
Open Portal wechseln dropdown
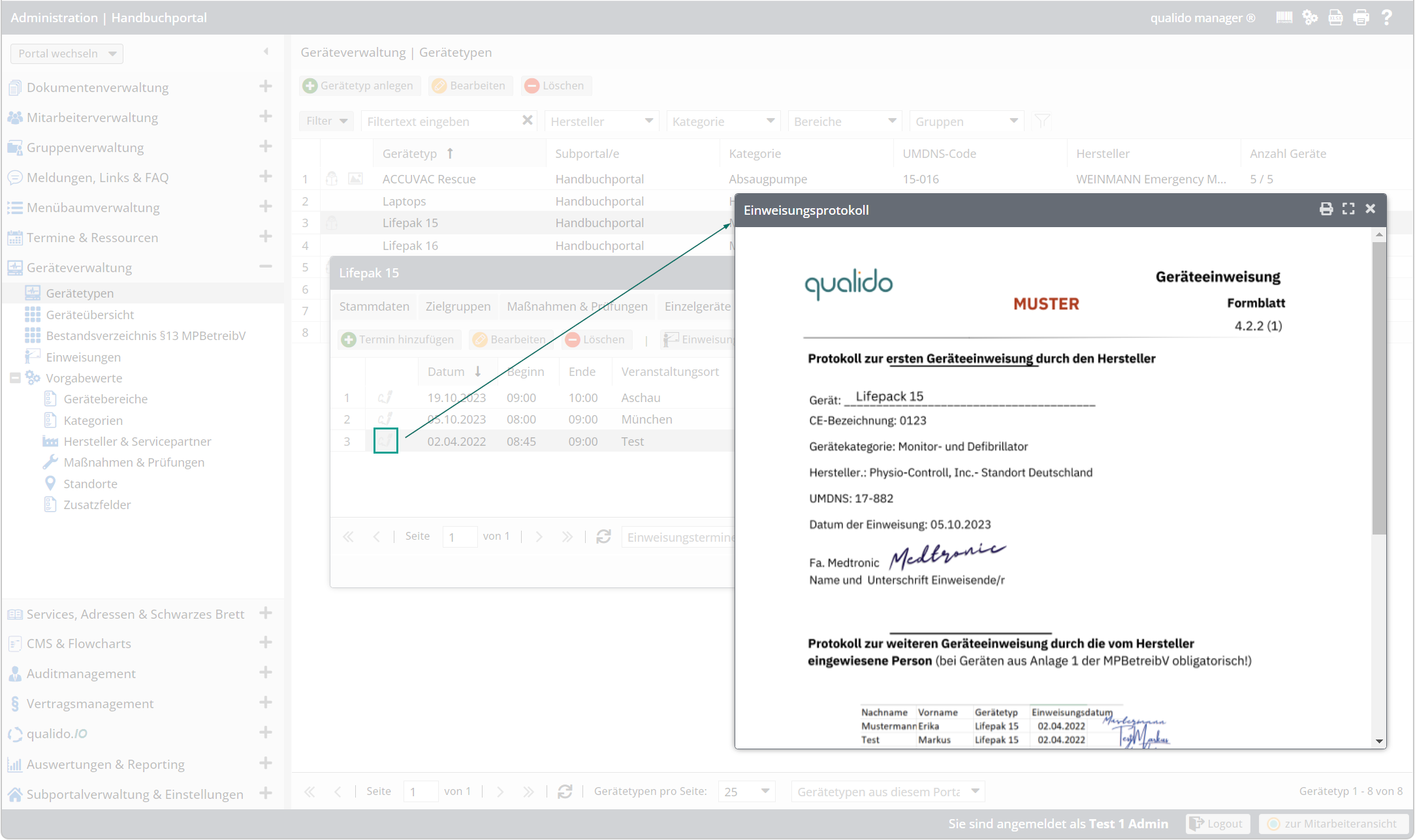[x=67, y=54]
